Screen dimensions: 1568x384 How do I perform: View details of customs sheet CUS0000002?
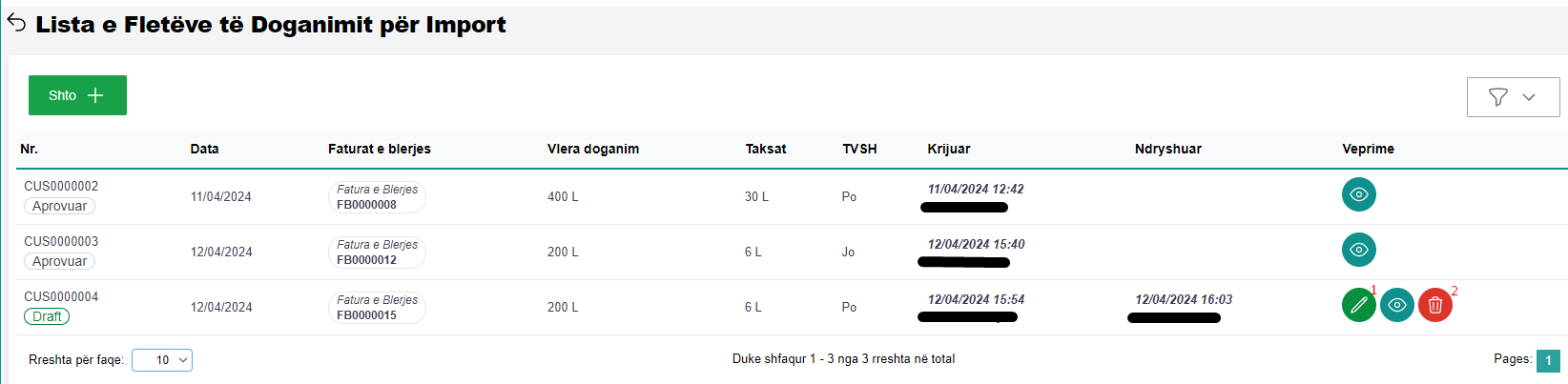tap(1358, 194)
